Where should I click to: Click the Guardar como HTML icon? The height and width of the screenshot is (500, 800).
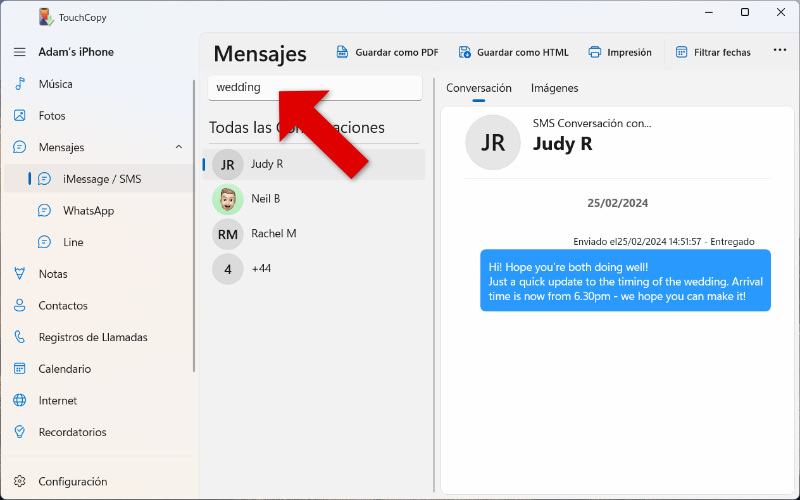pos(464,52)
